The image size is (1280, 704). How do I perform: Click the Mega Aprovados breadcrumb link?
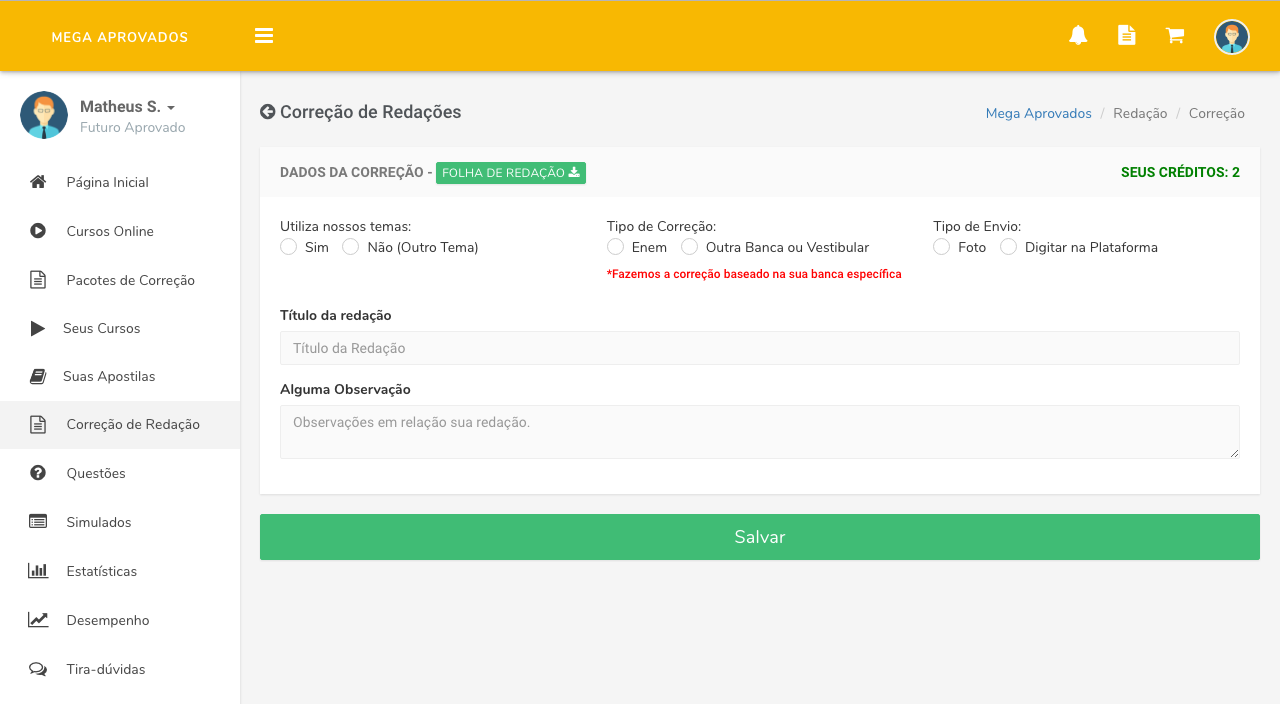(1039, 113)
